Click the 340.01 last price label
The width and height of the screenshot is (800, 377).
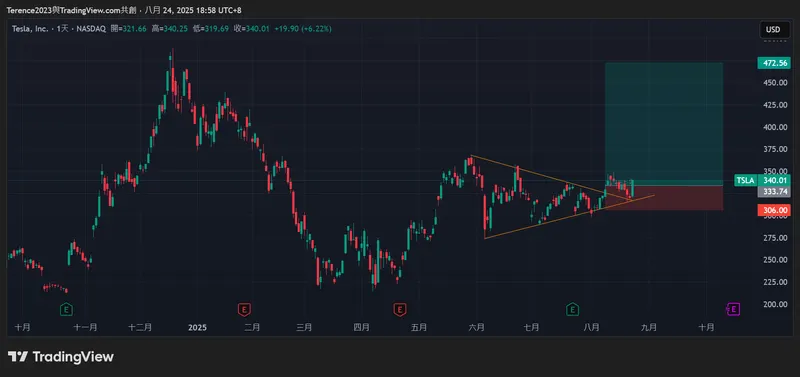774,180
